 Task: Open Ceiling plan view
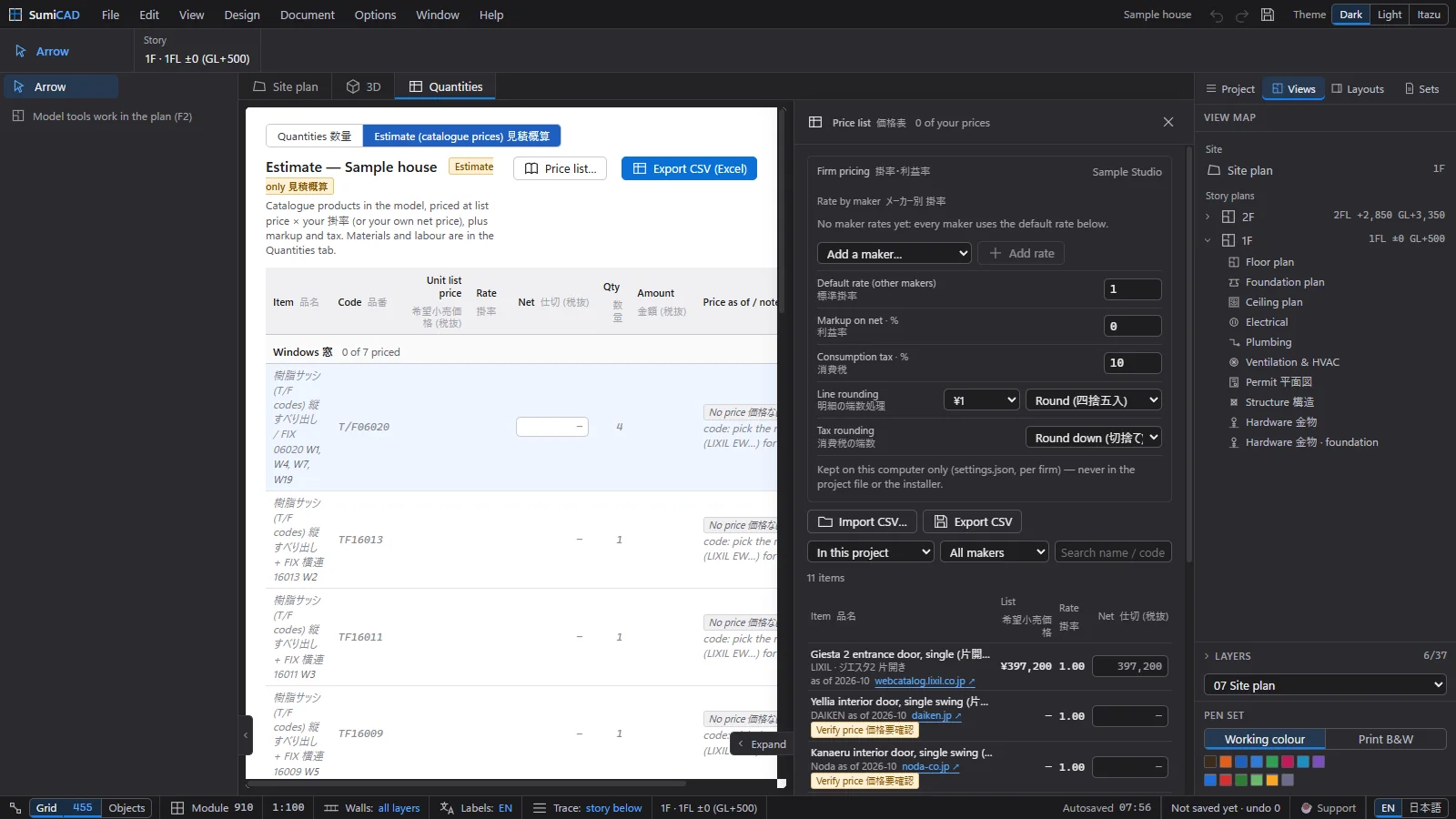1274,302
